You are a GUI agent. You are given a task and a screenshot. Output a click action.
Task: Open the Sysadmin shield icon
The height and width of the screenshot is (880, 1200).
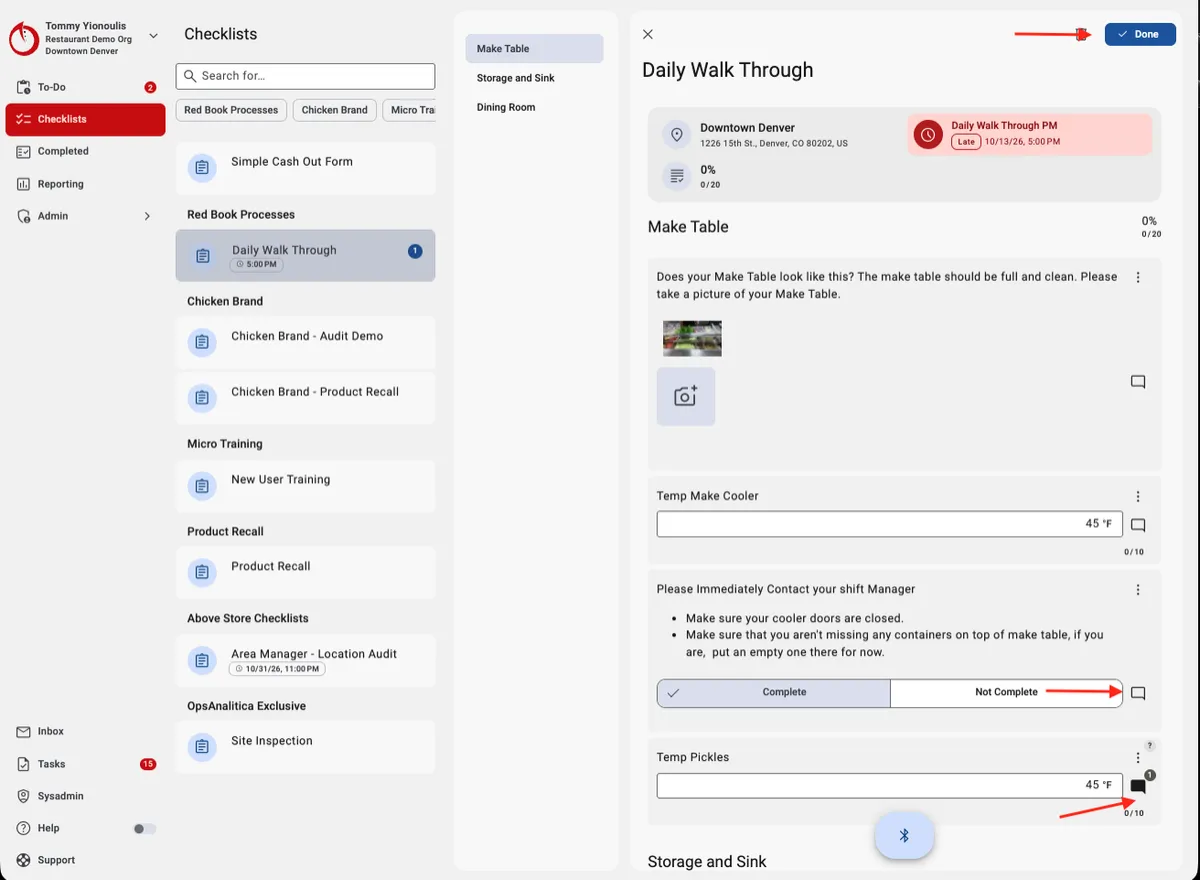pyautogui.click(x=24, y=796)
